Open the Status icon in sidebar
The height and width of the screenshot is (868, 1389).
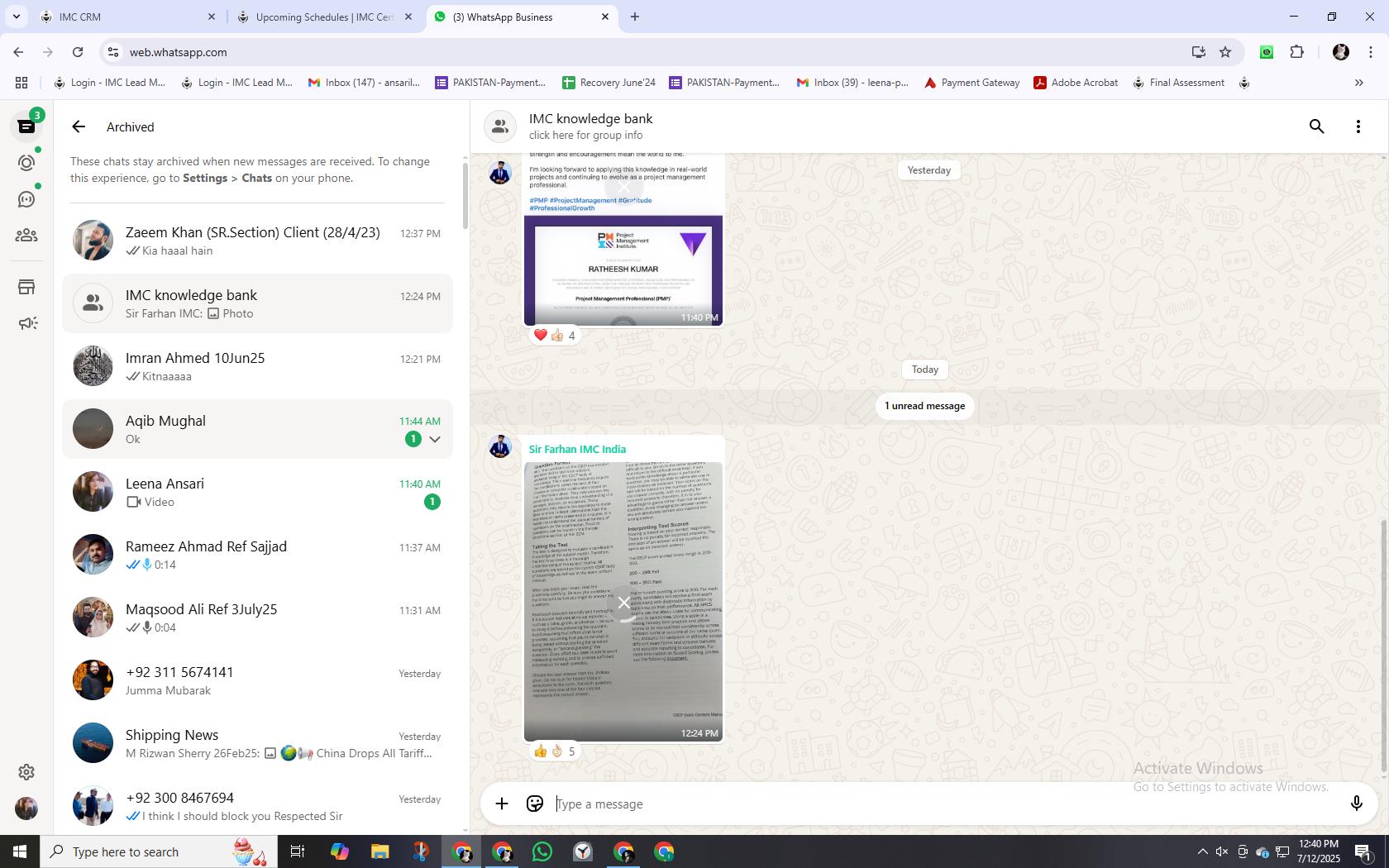26,163
